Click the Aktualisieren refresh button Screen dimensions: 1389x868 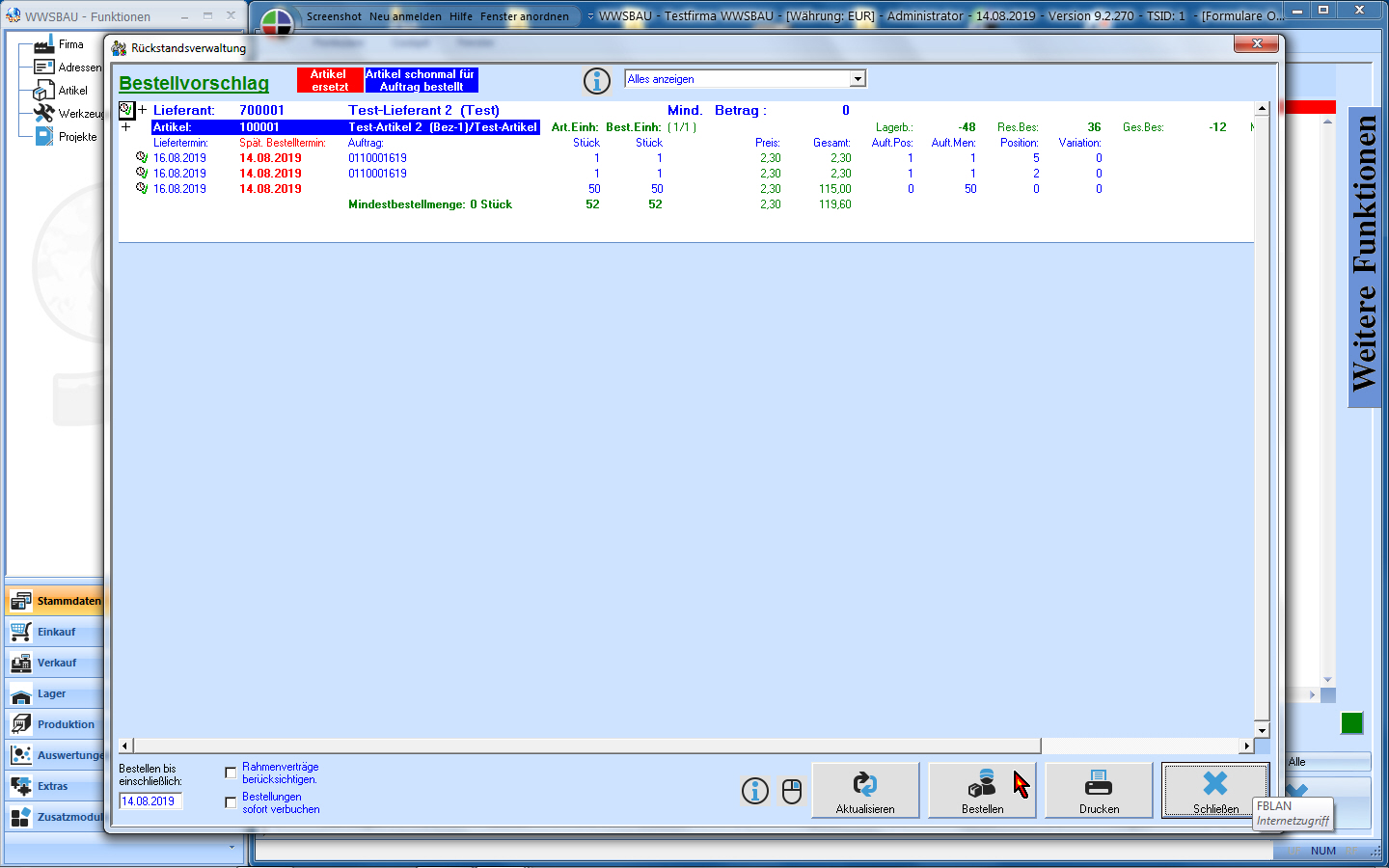(865, 791)
